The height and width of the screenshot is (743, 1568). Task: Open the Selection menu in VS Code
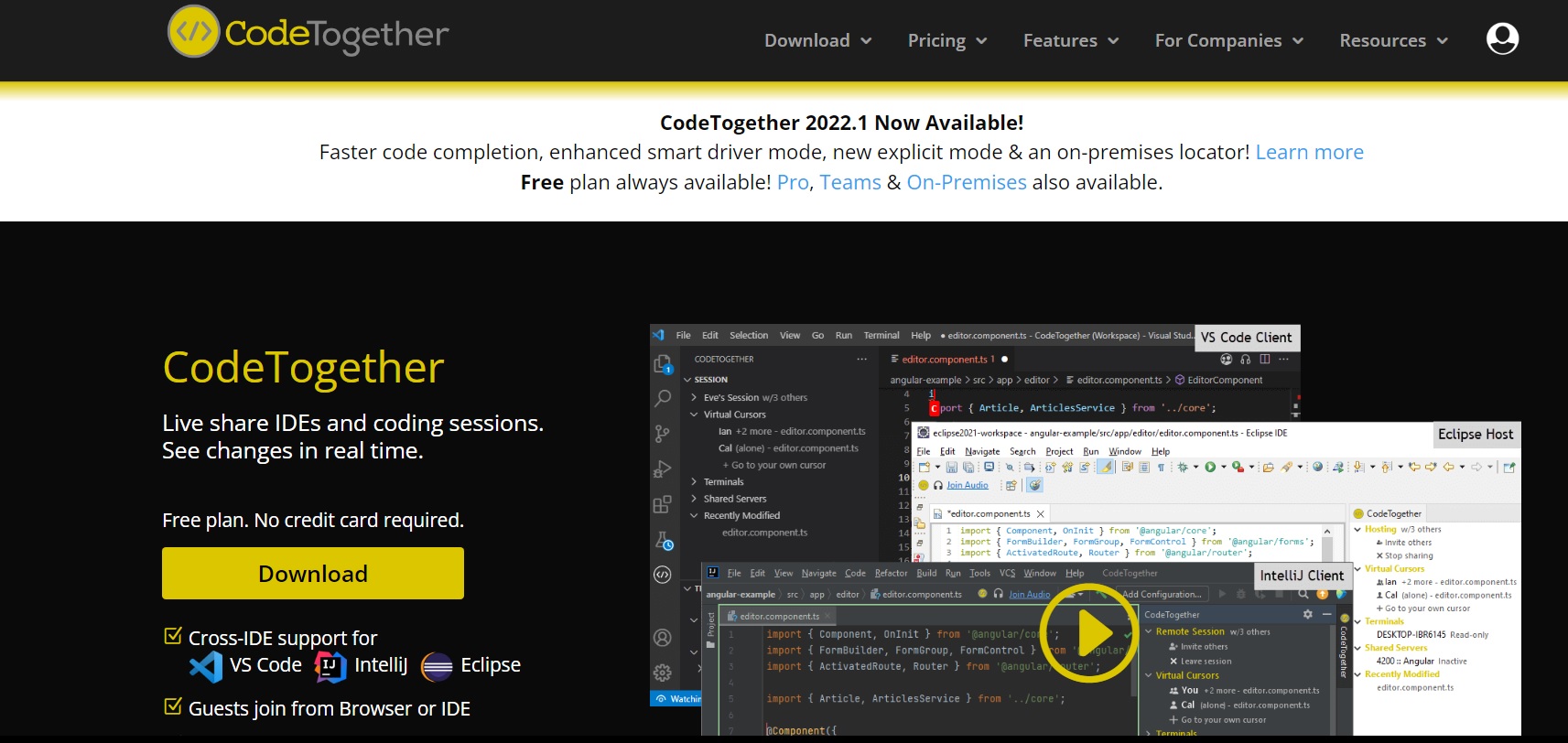tap(749, 335)
